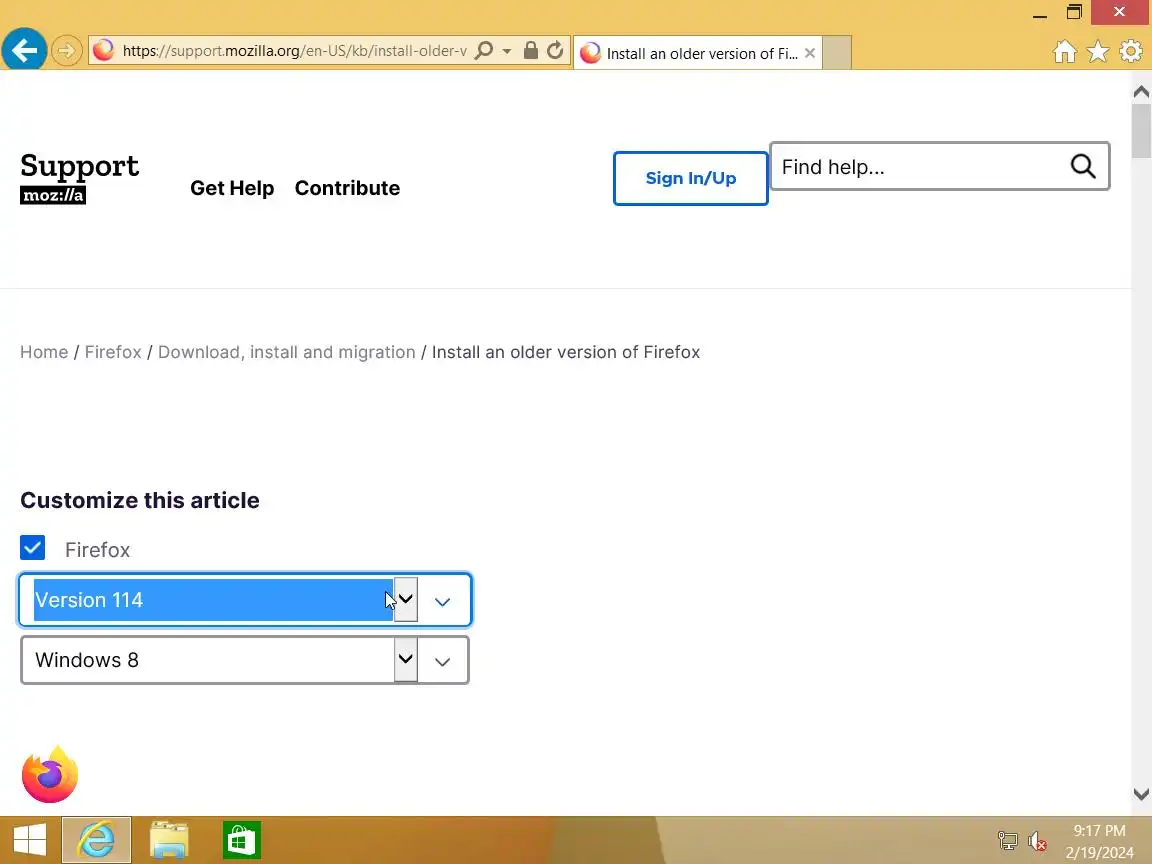Viewport: 1152px width, 864px height.
Task: Click the Home icon in browser toolbar
Action: [1065, 51]
